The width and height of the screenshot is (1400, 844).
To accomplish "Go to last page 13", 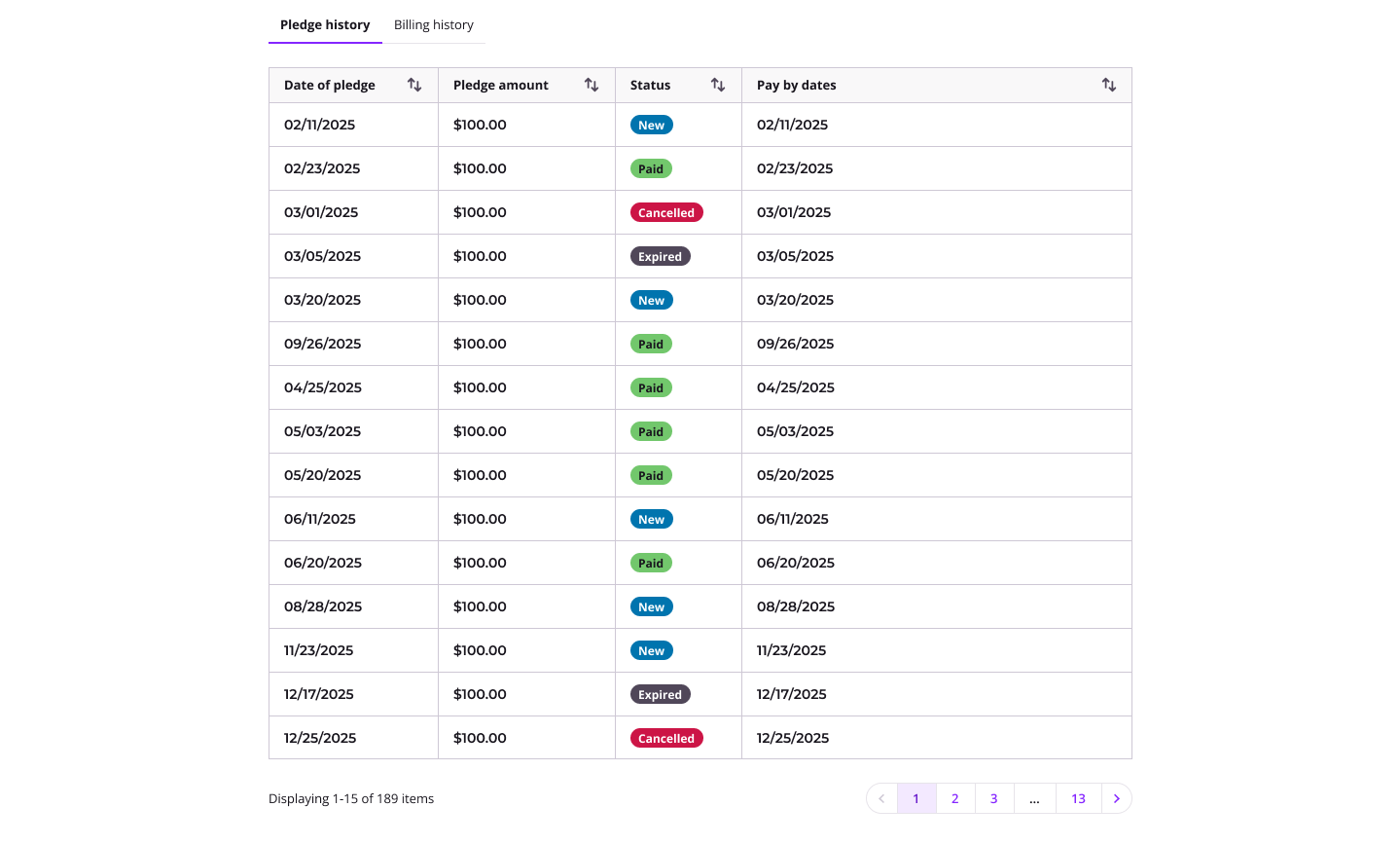I will [x=1078, y=798].
